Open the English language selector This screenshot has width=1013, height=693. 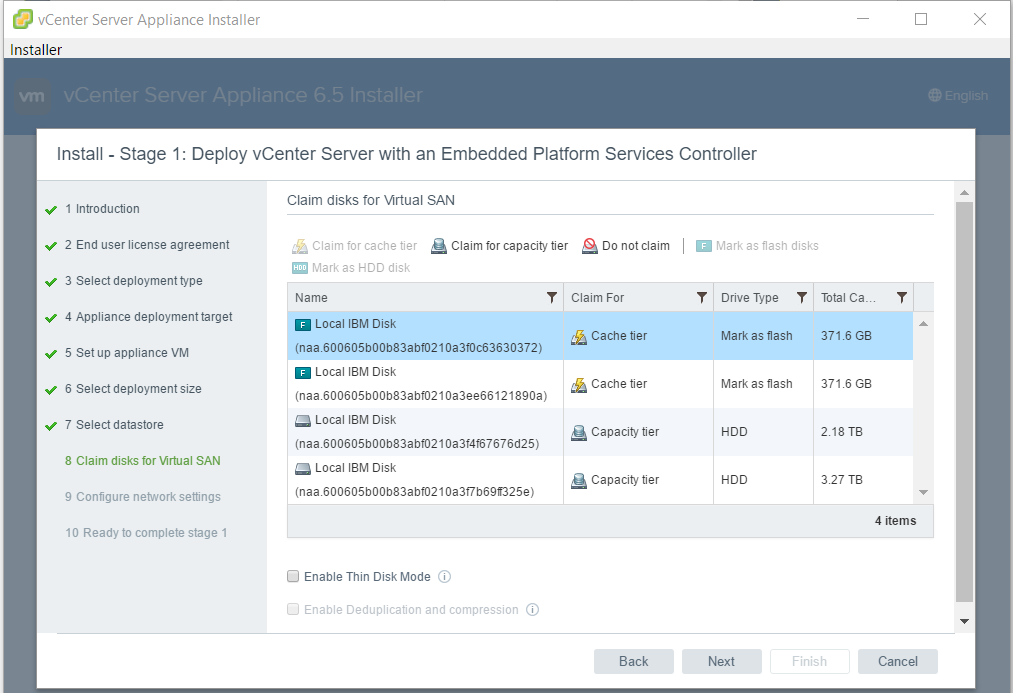(958, 96)
